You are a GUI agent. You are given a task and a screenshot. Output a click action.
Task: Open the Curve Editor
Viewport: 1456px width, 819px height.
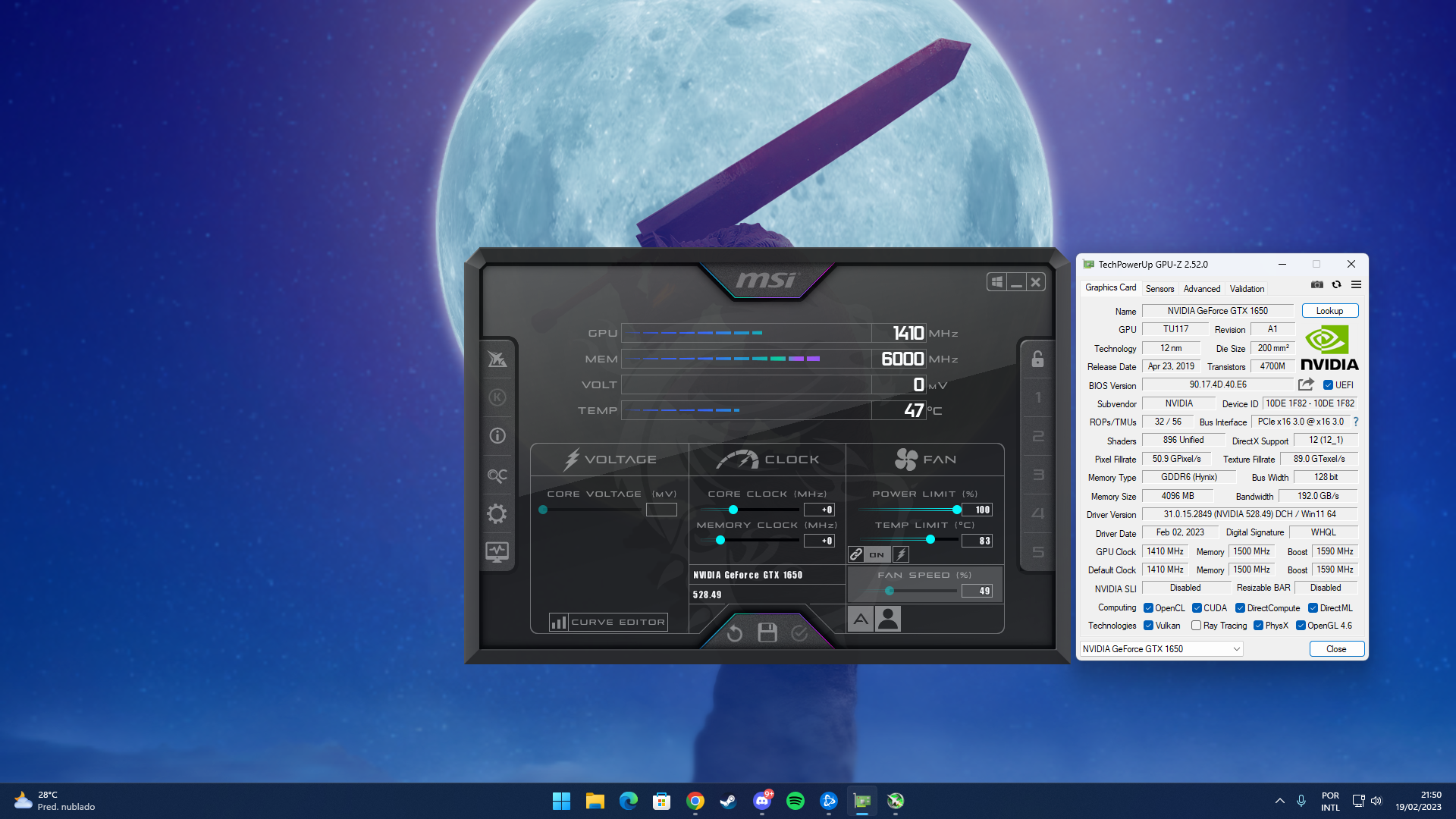point(609,622)
